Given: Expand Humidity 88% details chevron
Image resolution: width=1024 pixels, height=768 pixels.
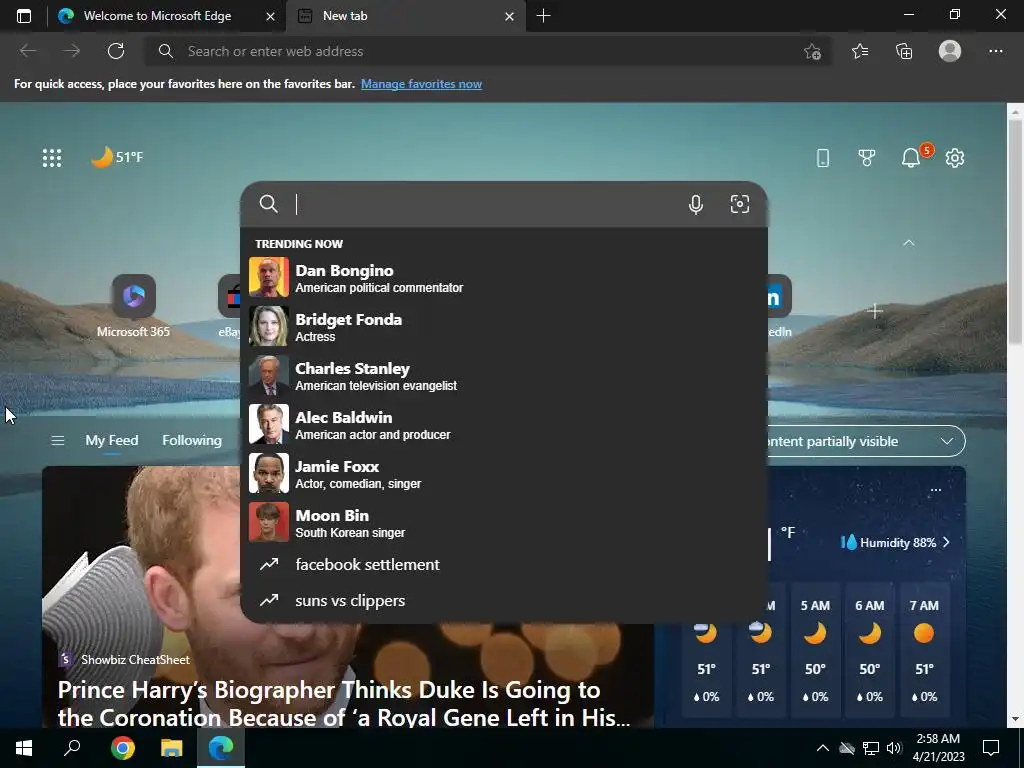Looking at the screenshot, I should pos(946,542).
